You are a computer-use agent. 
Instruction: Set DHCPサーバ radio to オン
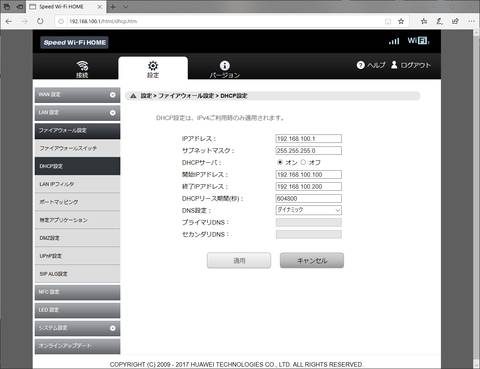click(x=280, y=162)
